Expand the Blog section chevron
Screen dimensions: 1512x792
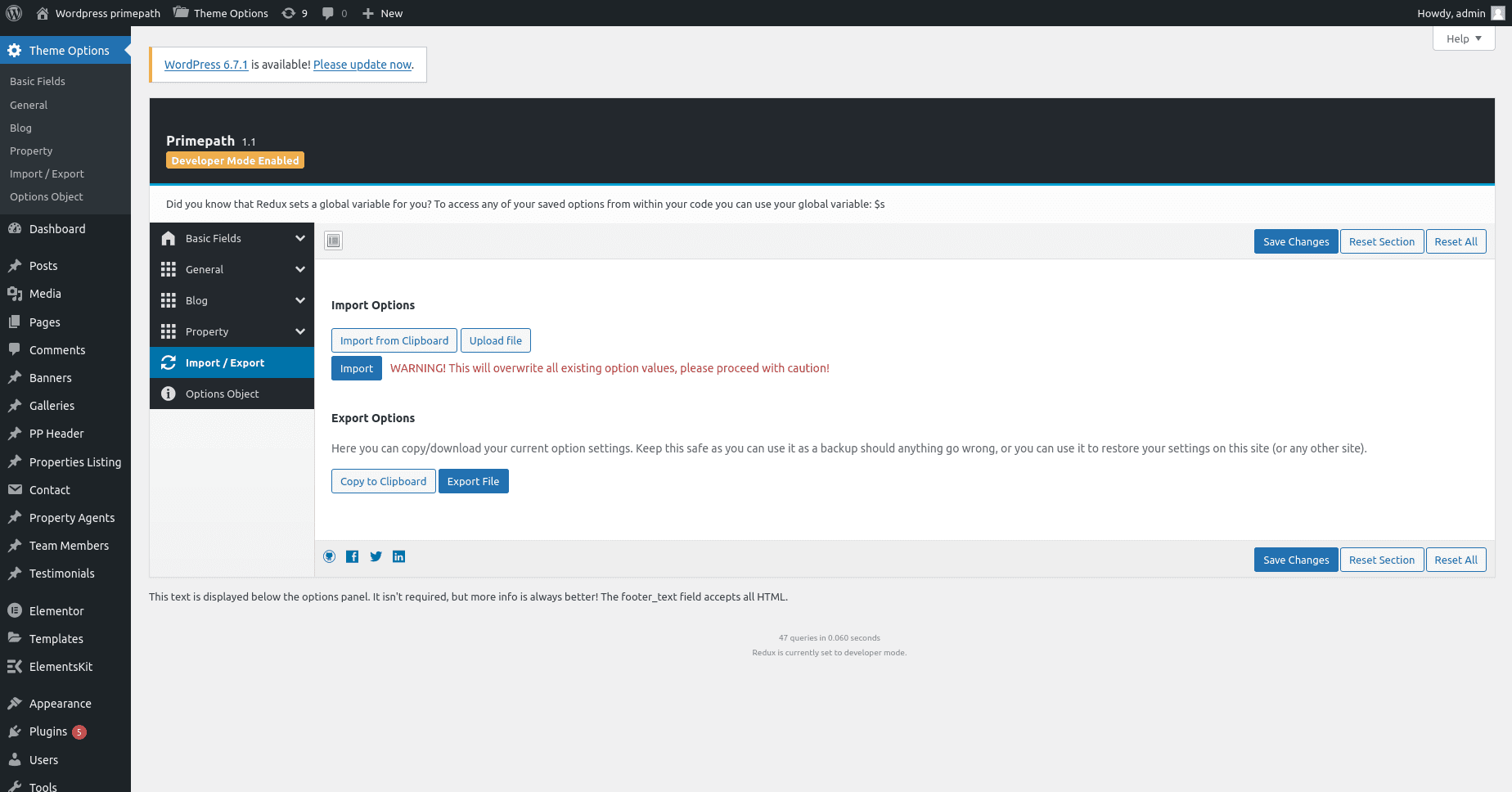pyautogui.click(x=300, y=300)
